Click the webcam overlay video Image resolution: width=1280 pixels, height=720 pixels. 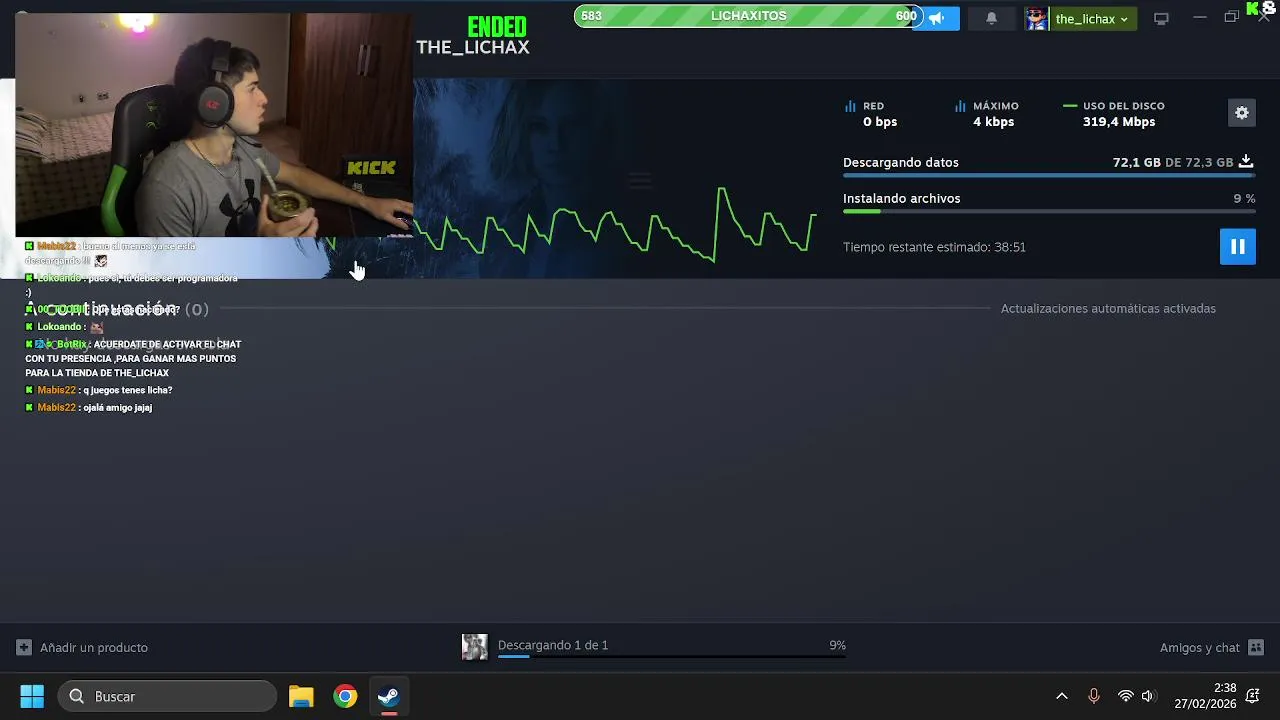(214, 125)
